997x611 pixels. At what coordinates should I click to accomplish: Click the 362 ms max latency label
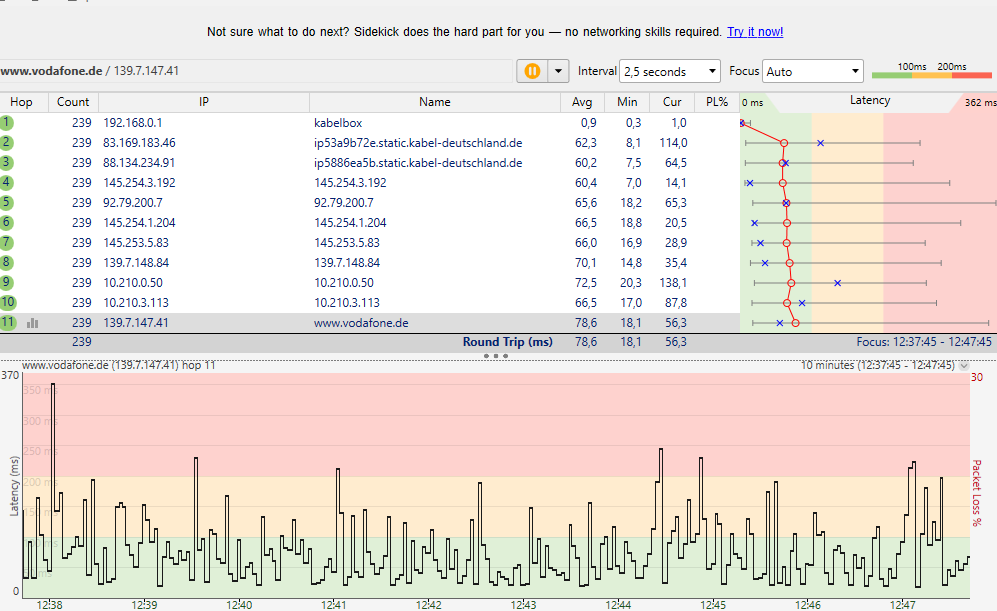(980, 102)
